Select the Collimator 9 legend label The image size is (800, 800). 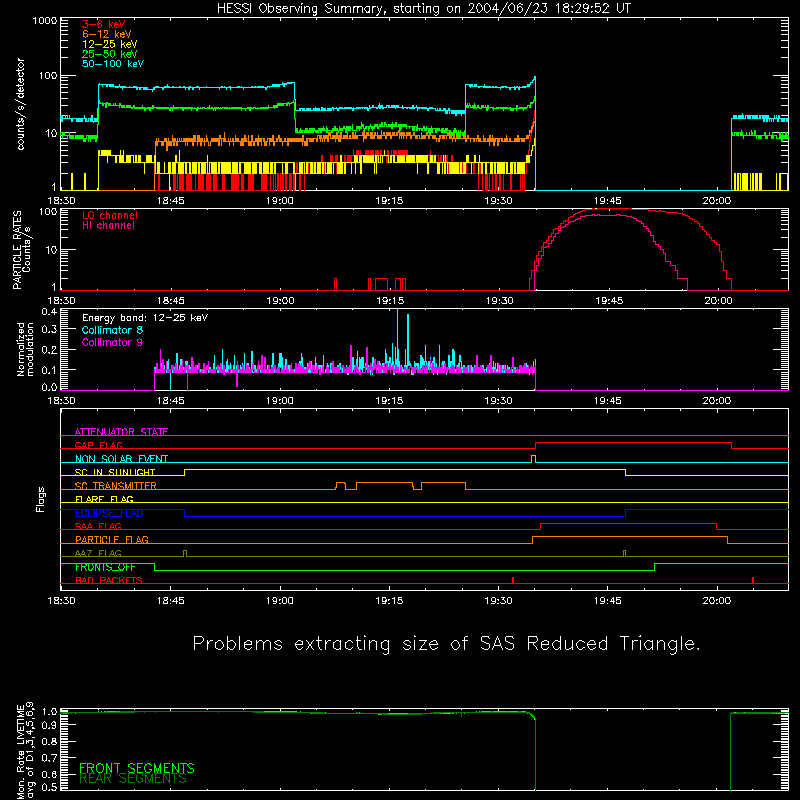coord(112,342)
